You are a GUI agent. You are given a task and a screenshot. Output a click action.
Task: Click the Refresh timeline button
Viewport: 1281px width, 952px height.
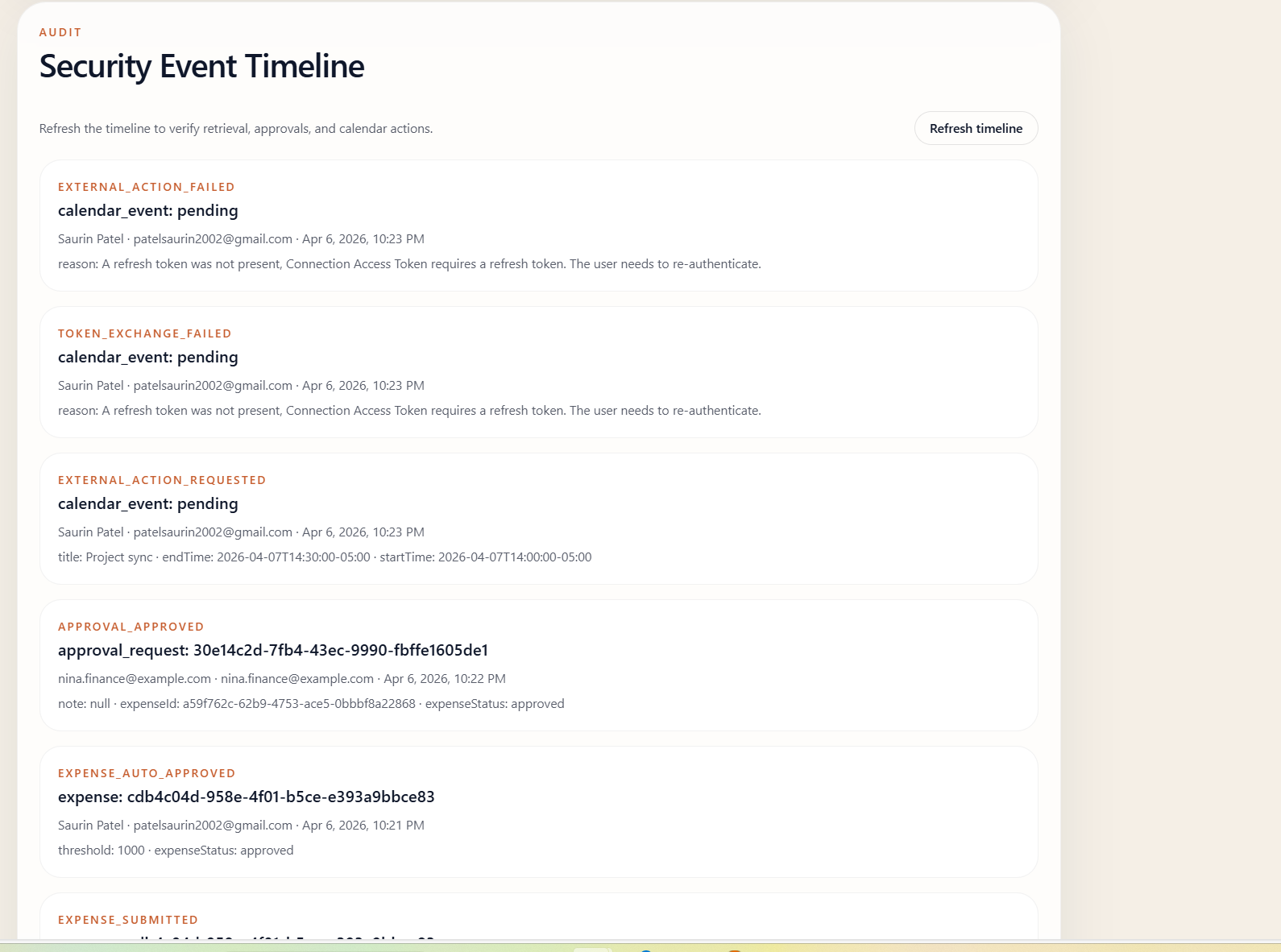(x=976, y=128)
